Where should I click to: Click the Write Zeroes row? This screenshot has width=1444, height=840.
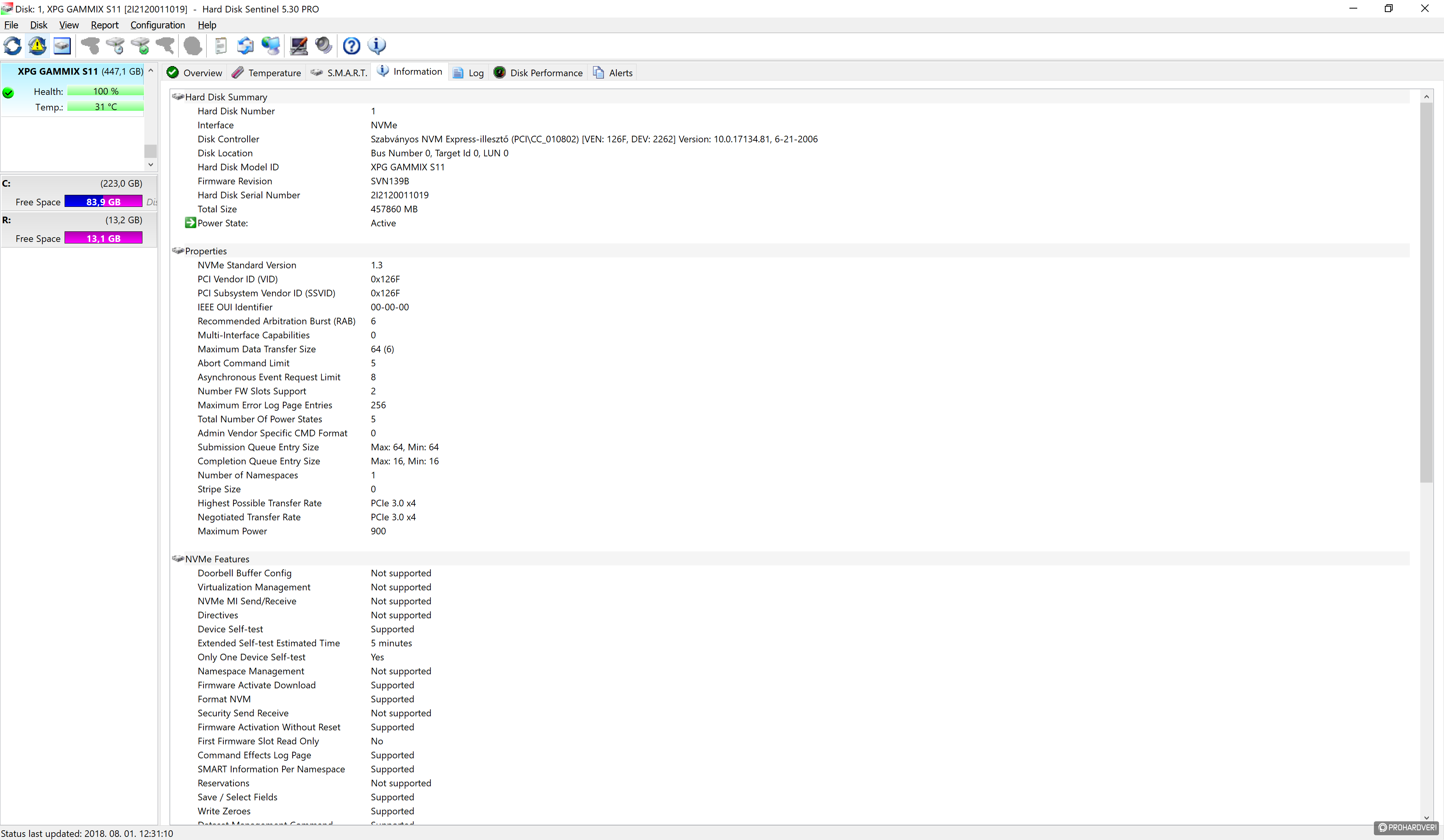click(791, 811)
